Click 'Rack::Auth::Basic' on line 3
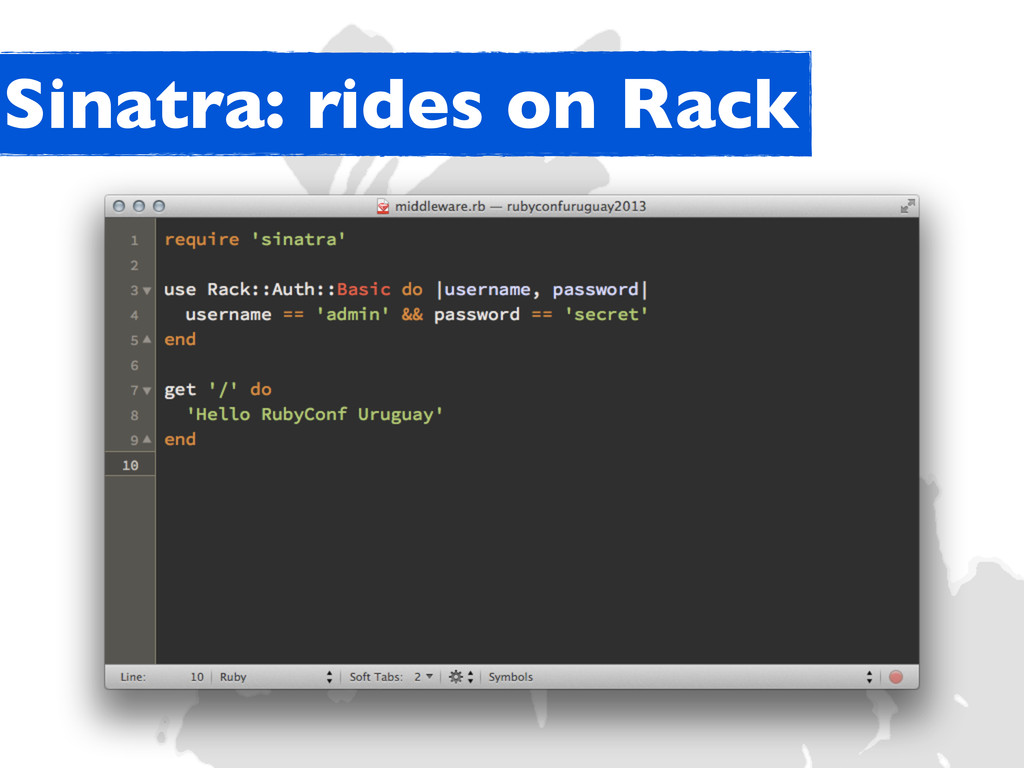Screen dimensions: 1024x768 pos(298,289)
